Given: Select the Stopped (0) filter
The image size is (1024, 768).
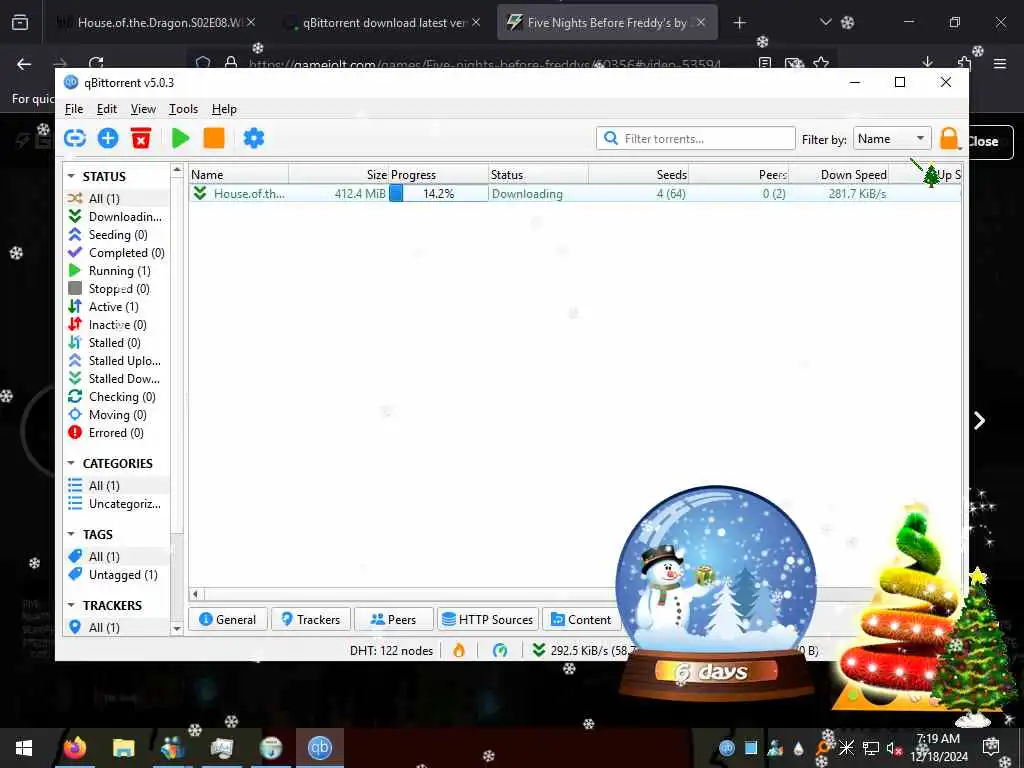Looking at the screenshot, I should point(117,289).
